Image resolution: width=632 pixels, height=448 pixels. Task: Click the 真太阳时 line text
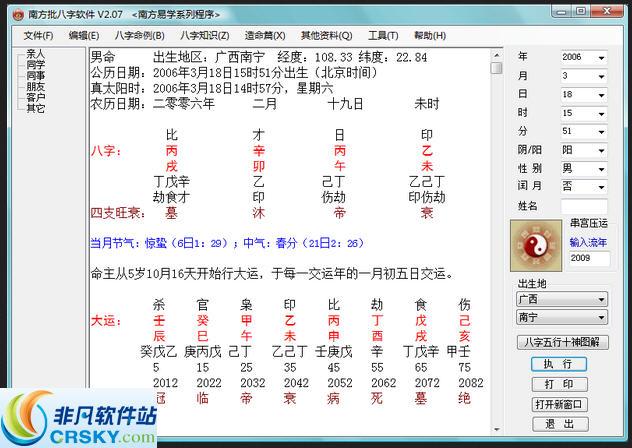pos(212,88)
